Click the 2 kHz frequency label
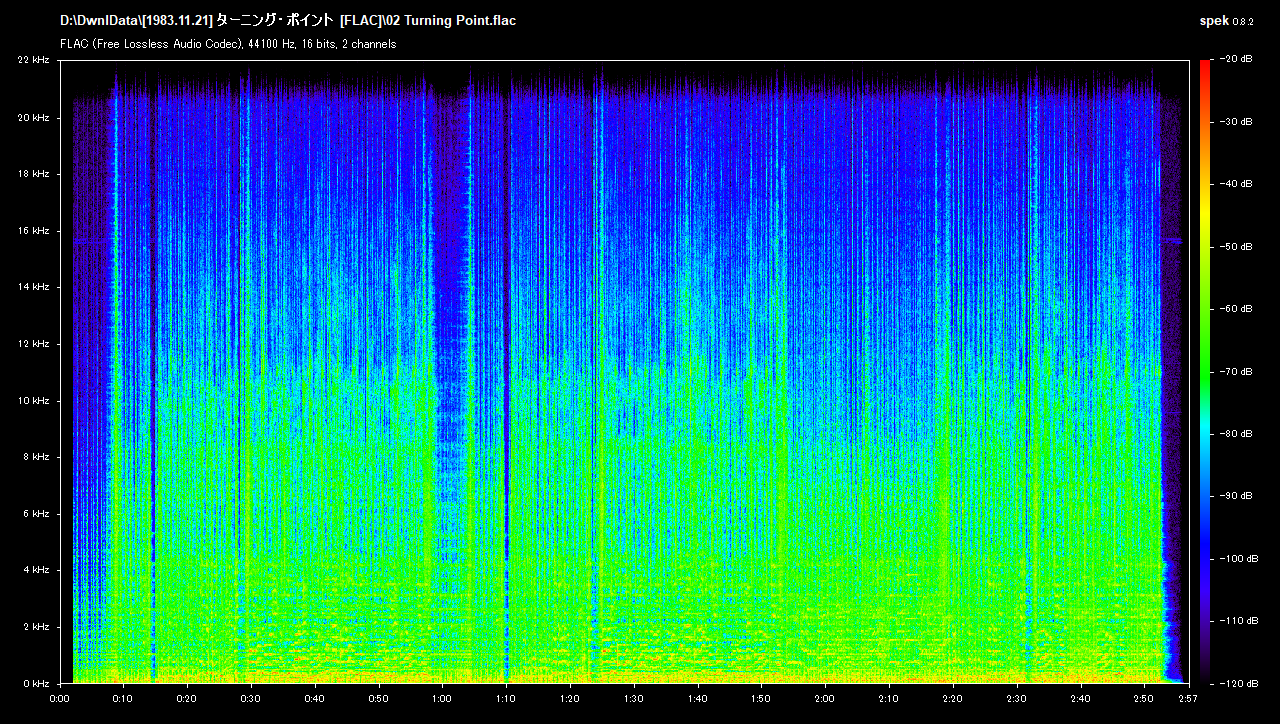The width and height of the screenshot is (1280, 724). click(x=36, y=627)
